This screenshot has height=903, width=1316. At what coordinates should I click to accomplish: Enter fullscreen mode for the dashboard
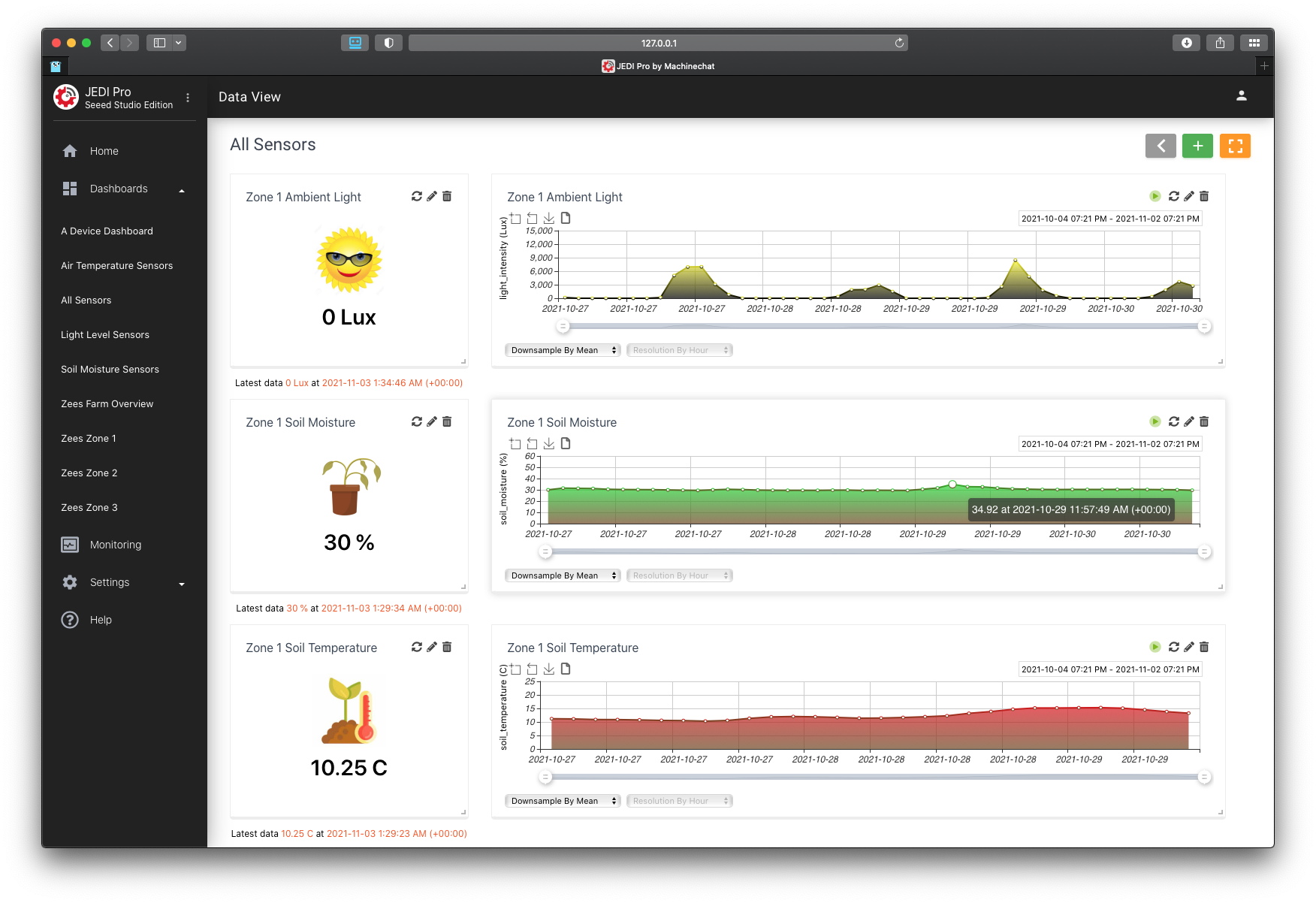click(1235, 146)
